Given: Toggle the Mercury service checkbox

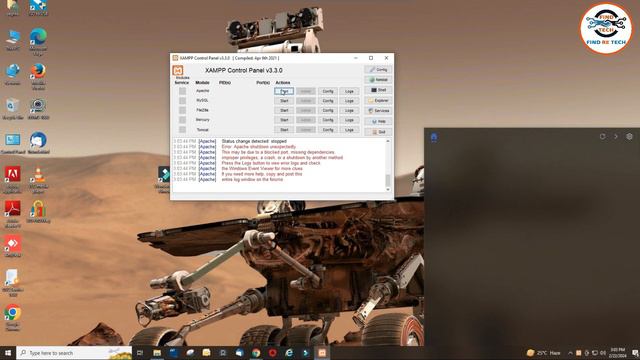Looking at the screenshot, I should (182, 120).
